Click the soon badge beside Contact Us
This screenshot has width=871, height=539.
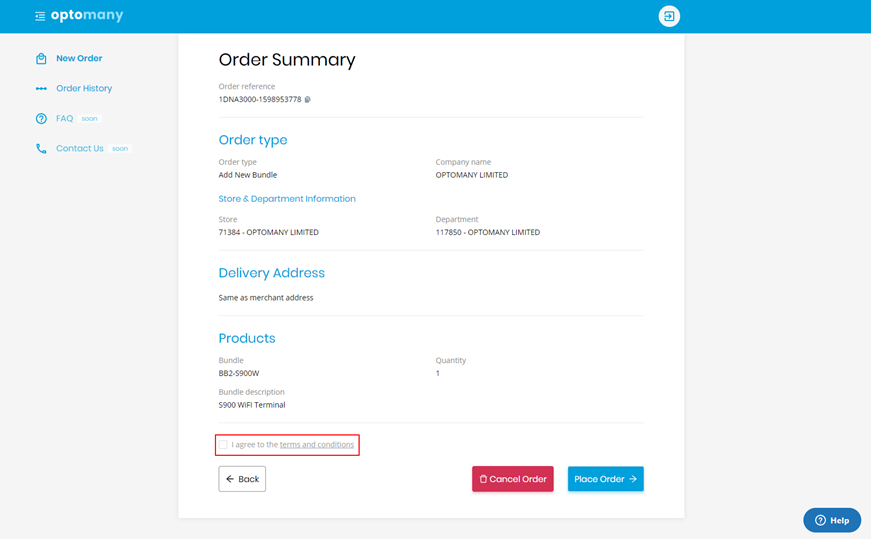[120, 148]
